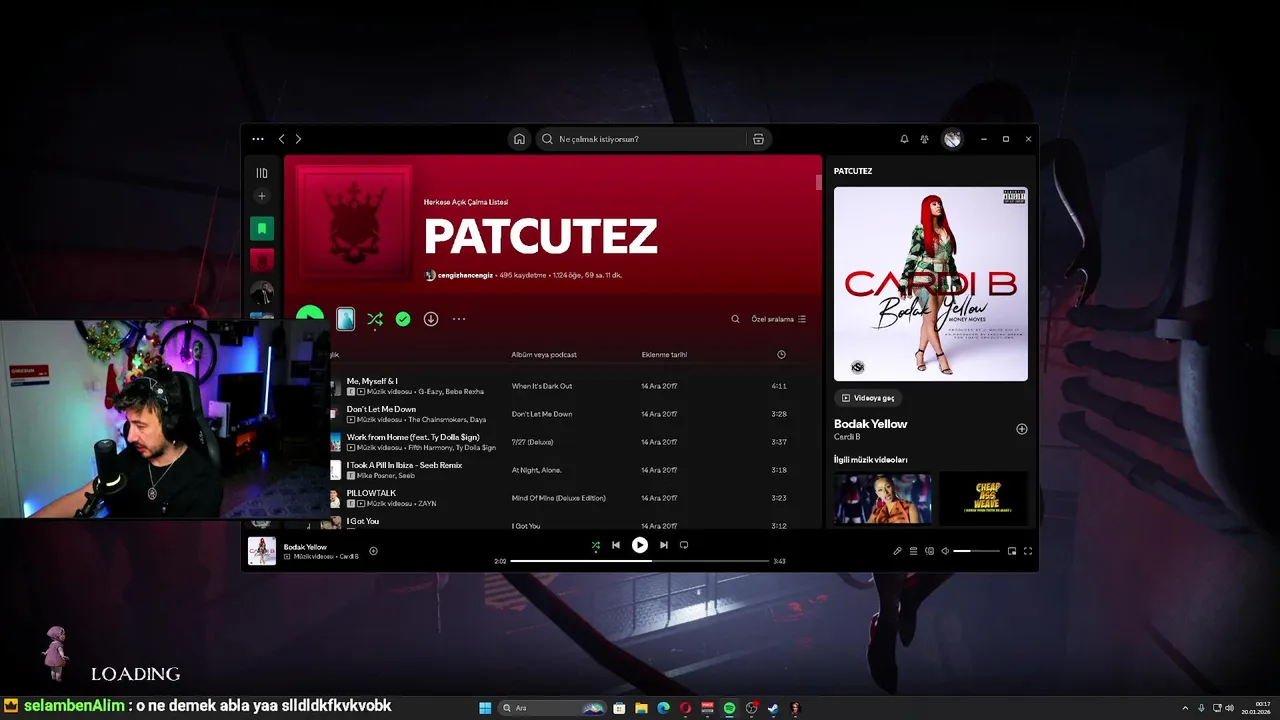This screenshot has width=1280, height=720.
Task: Open 'Bodak Yellow' title in right panel
Action: tap(871, 424)
